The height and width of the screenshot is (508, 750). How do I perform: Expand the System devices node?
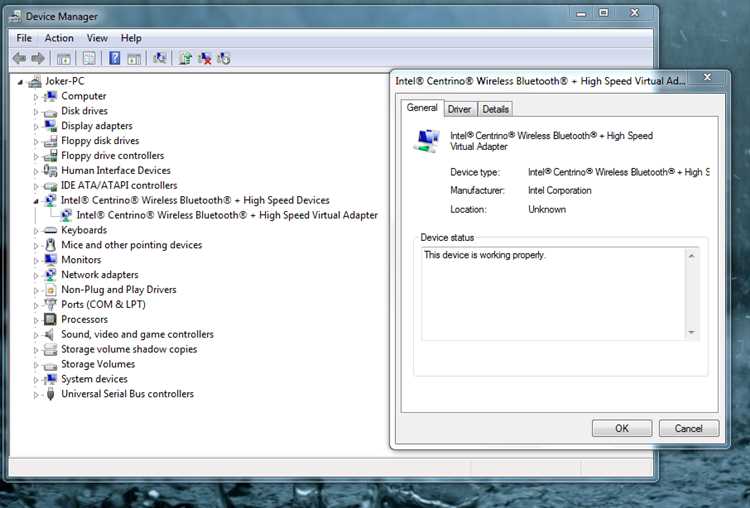point(36,380)
